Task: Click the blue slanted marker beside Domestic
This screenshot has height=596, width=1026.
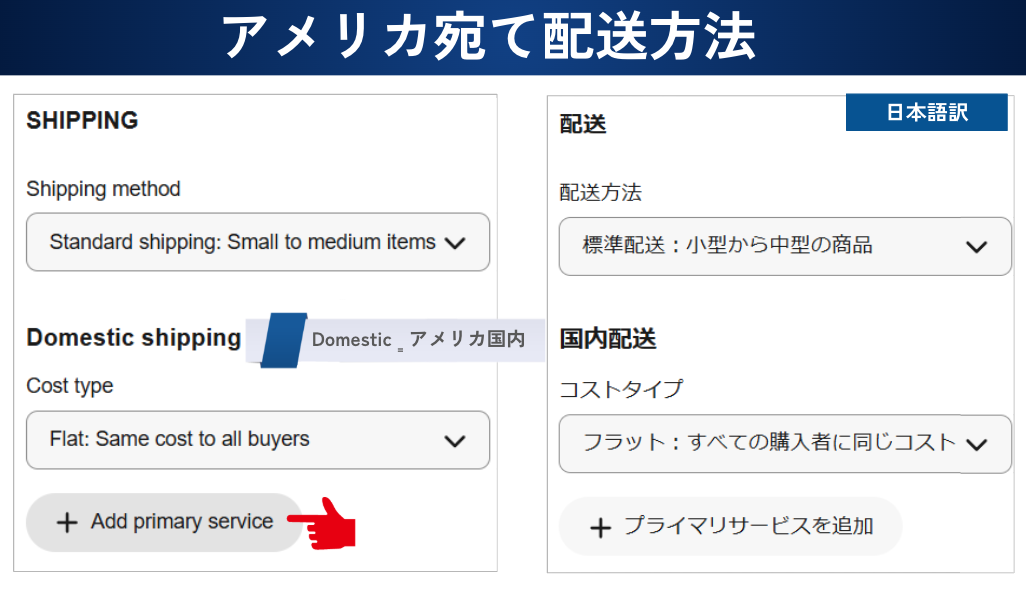Action: (282, 340)
